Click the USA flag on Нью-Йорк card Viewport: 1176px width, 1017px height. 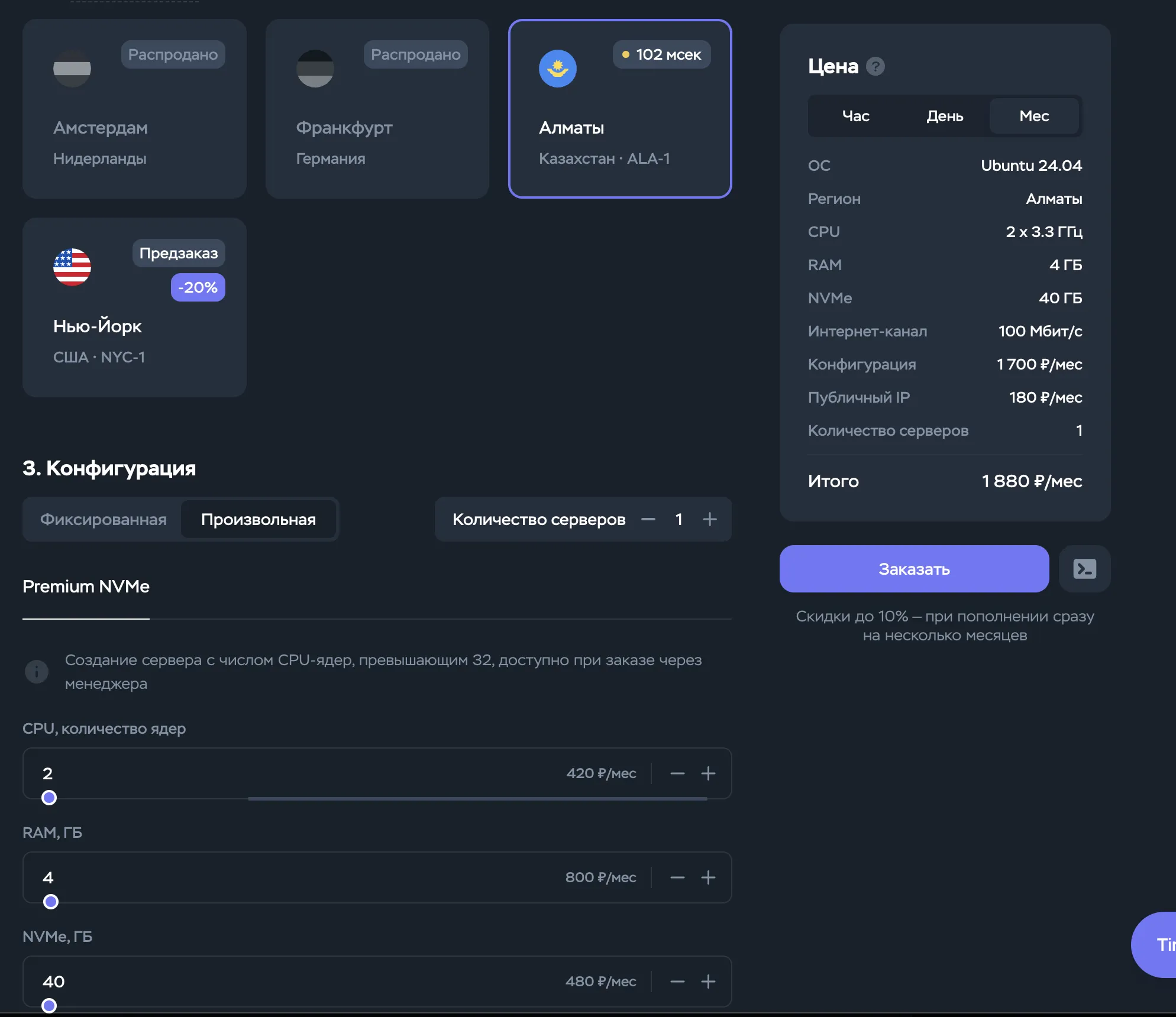point(72,267)
